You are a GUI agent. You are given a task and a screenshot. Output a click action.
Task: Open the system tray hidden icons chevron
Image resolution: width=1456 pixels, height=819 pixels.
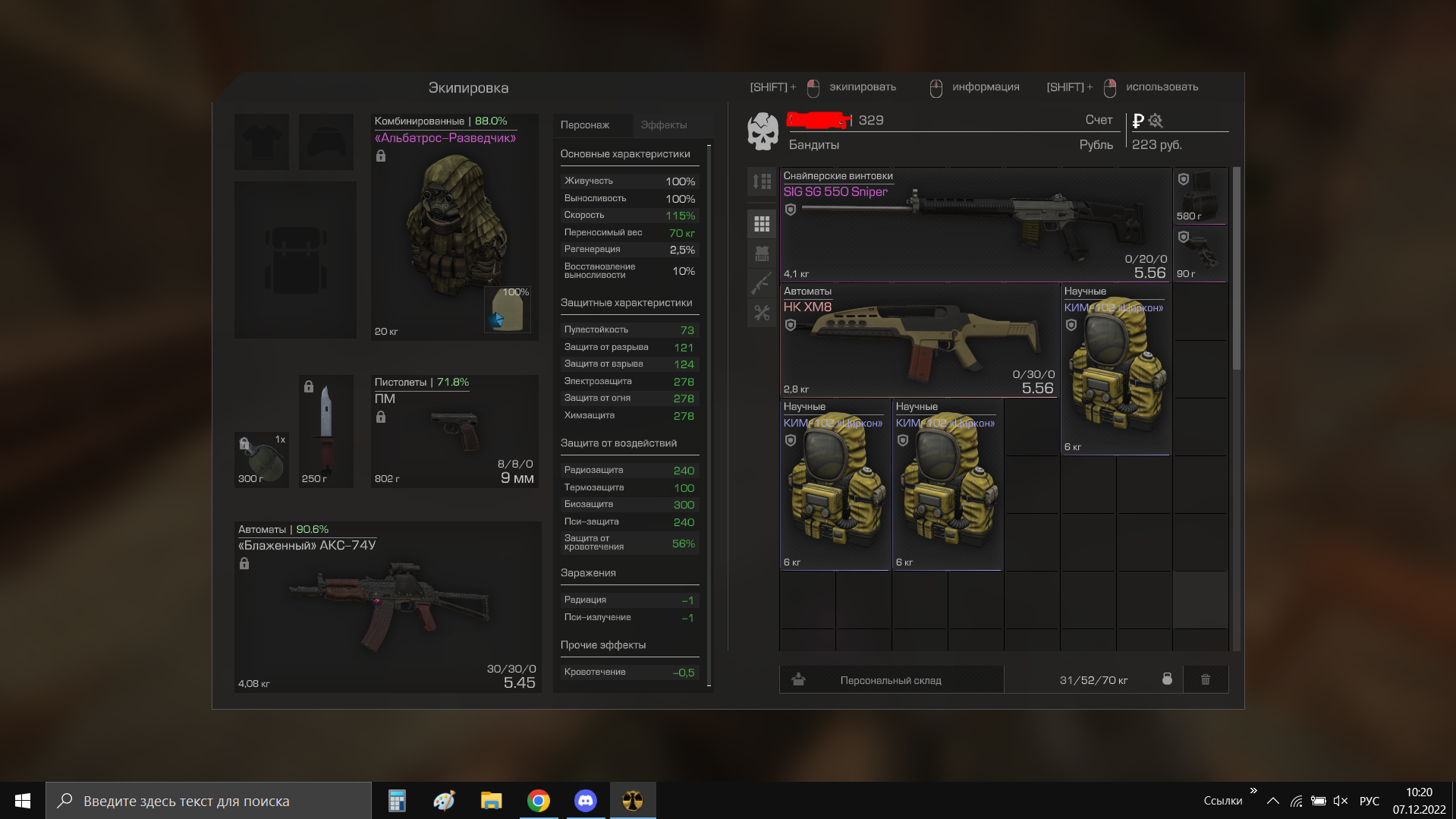coord(1273,801)
